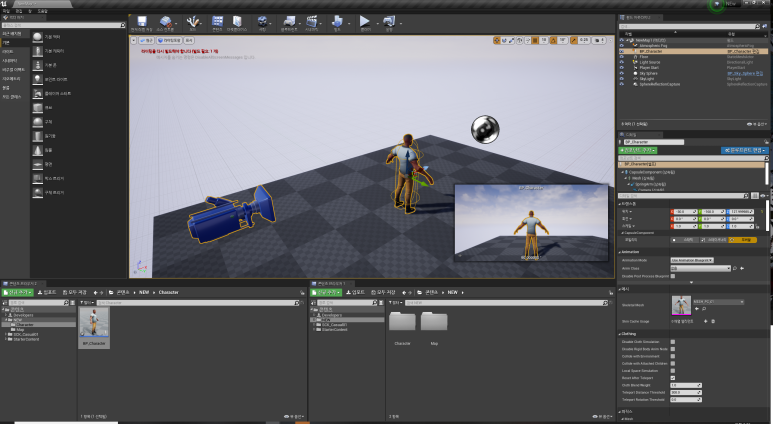
Task: Open the Modes wrench-and-brush toolbar icon
Action: click(x=193, y=22)
